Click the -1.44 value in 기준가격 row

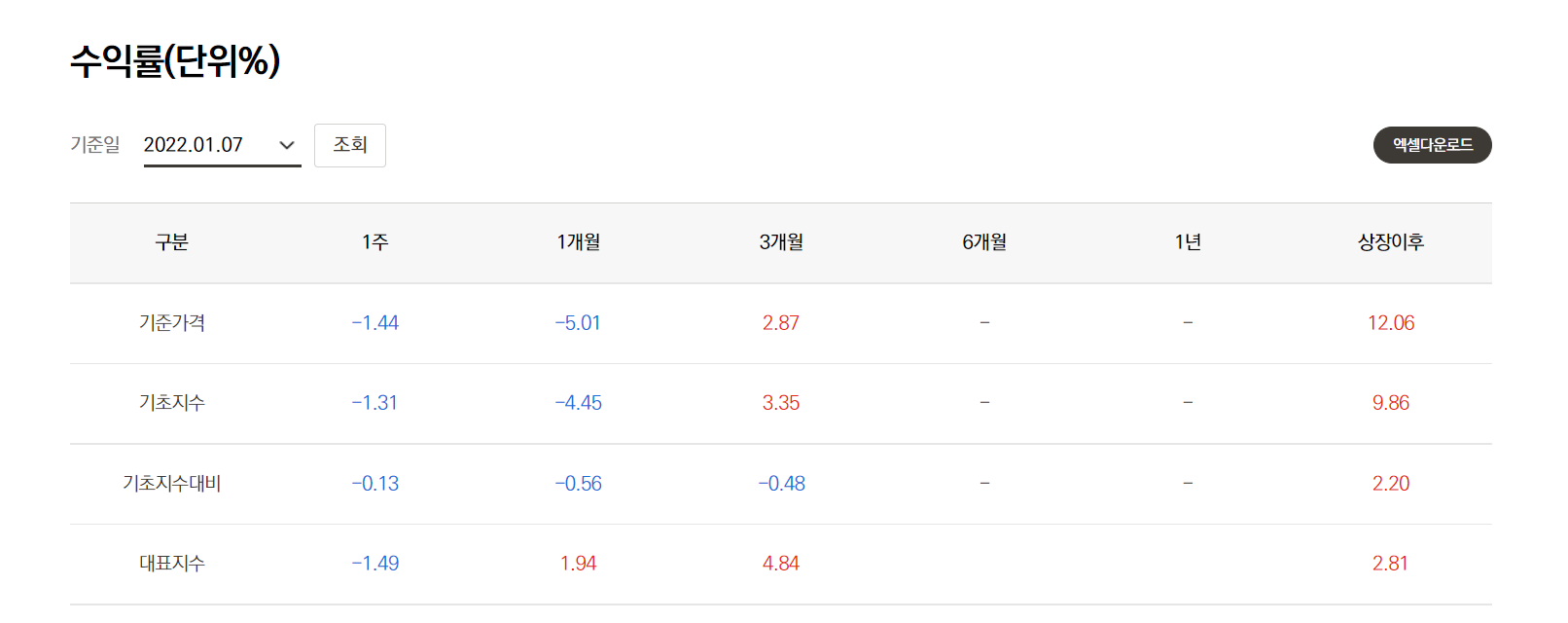pos(374,323)
